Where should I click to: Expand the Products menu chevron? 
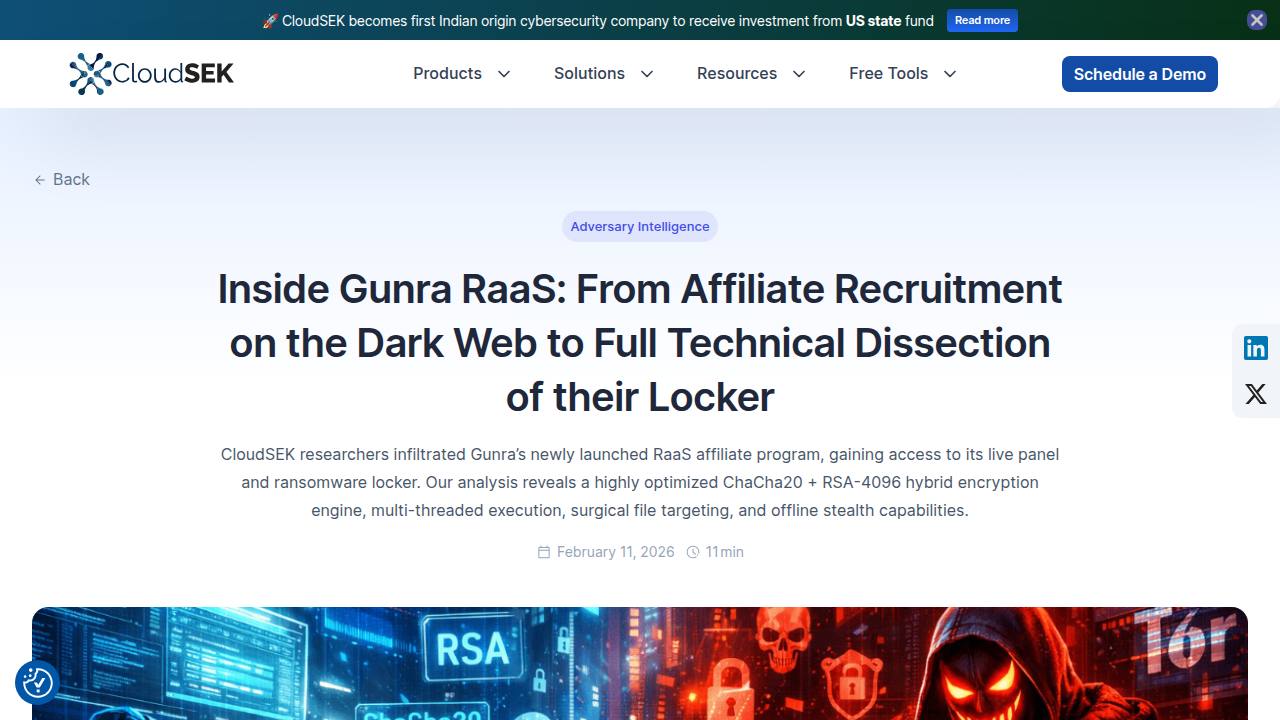[x=504, y=74]
